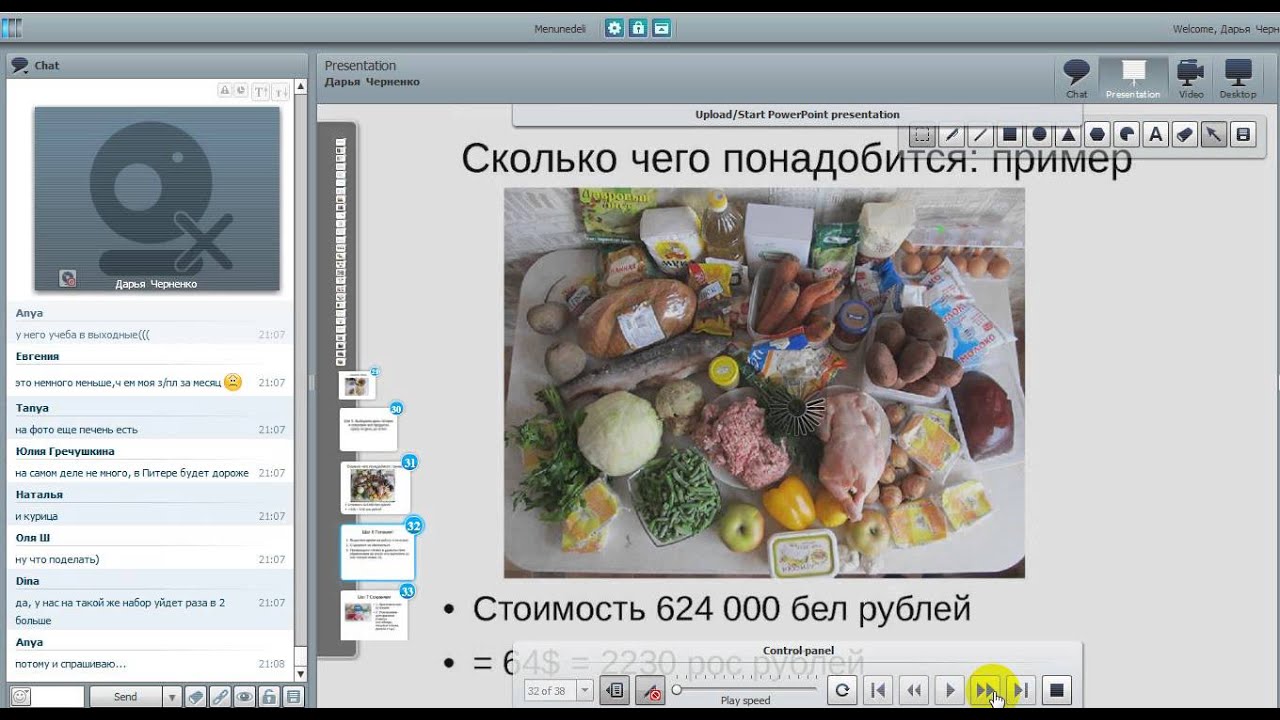
Task: Toggle the chat unlock padlock
Action: 268,696
